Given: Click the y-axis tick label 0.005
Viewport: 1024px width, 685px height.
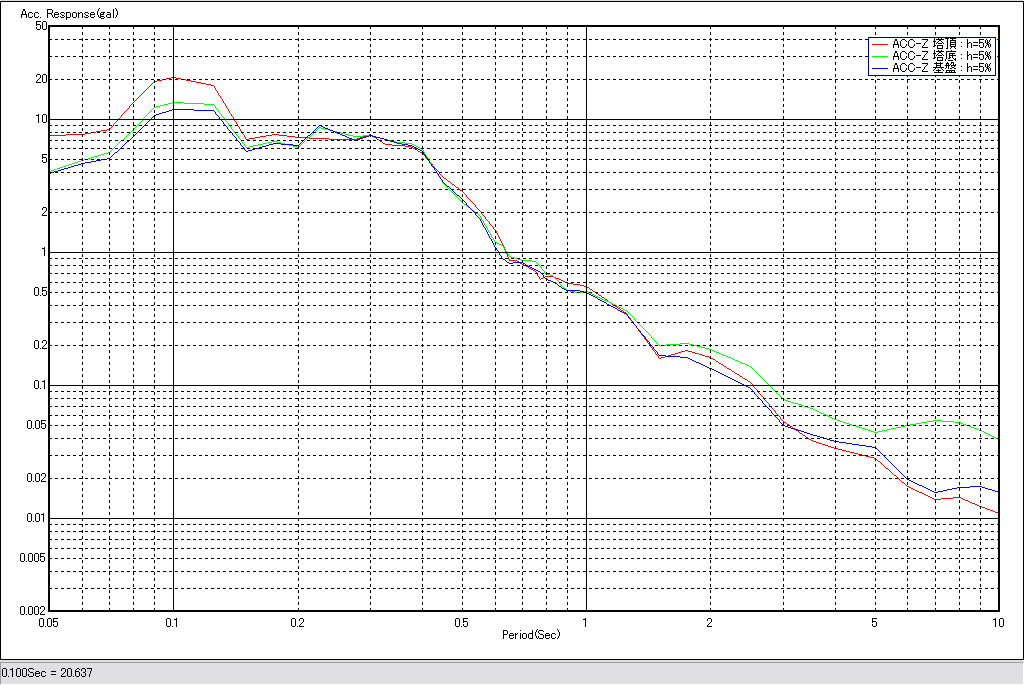Looking at the screenshot, I should tap(34, 558).
